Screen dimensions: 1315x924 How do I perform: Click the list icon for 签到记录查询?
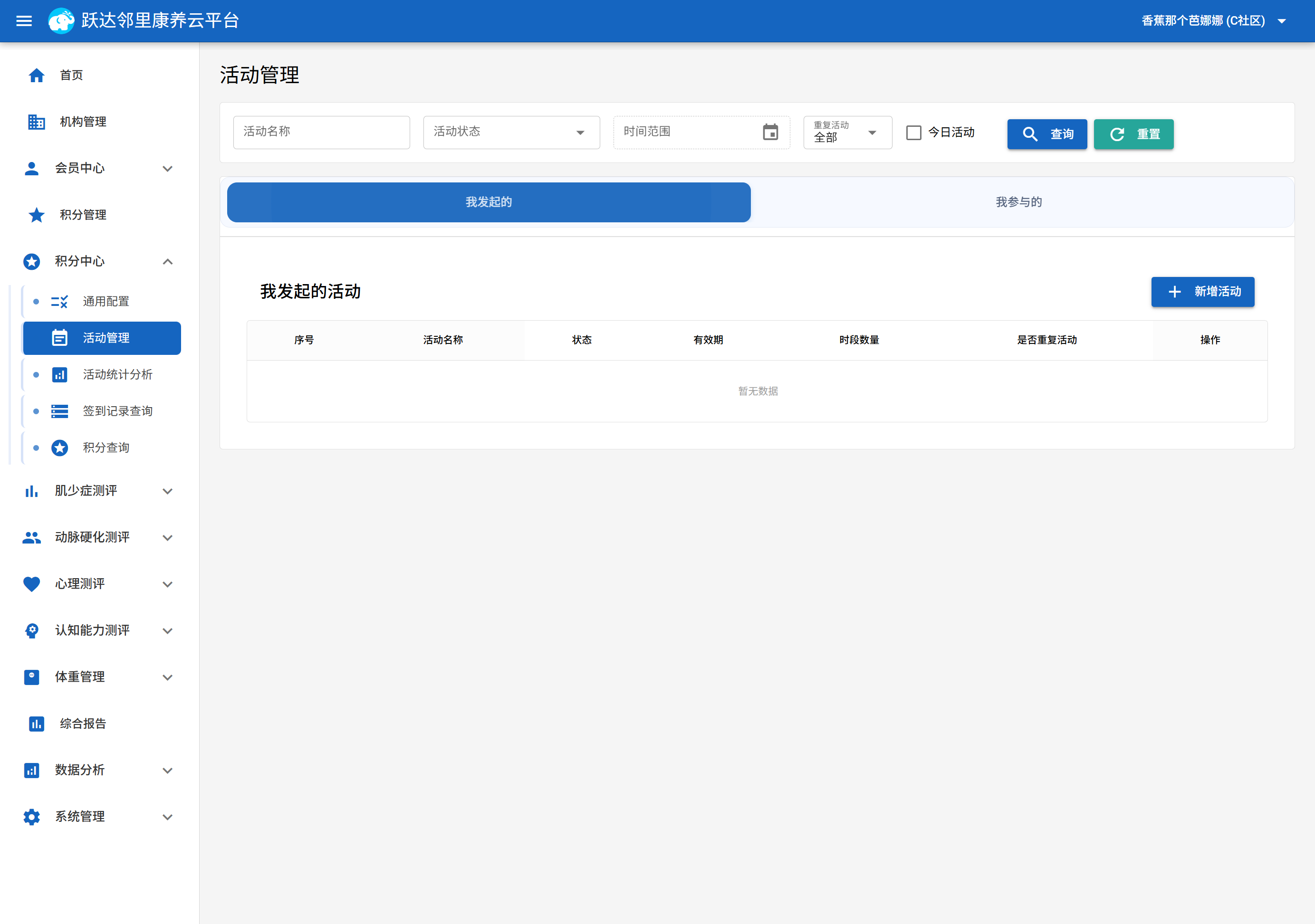[59, 411]
